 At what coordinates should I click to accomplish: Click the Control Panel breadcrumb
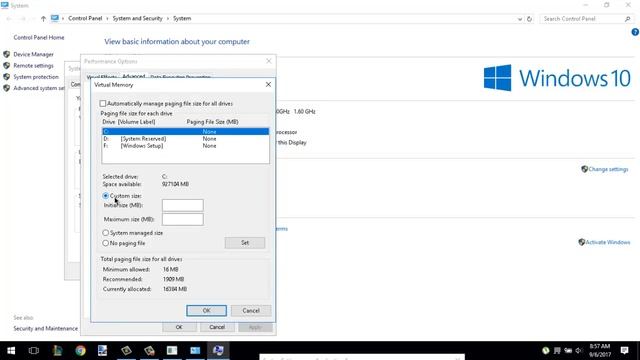tap(85, 18)
